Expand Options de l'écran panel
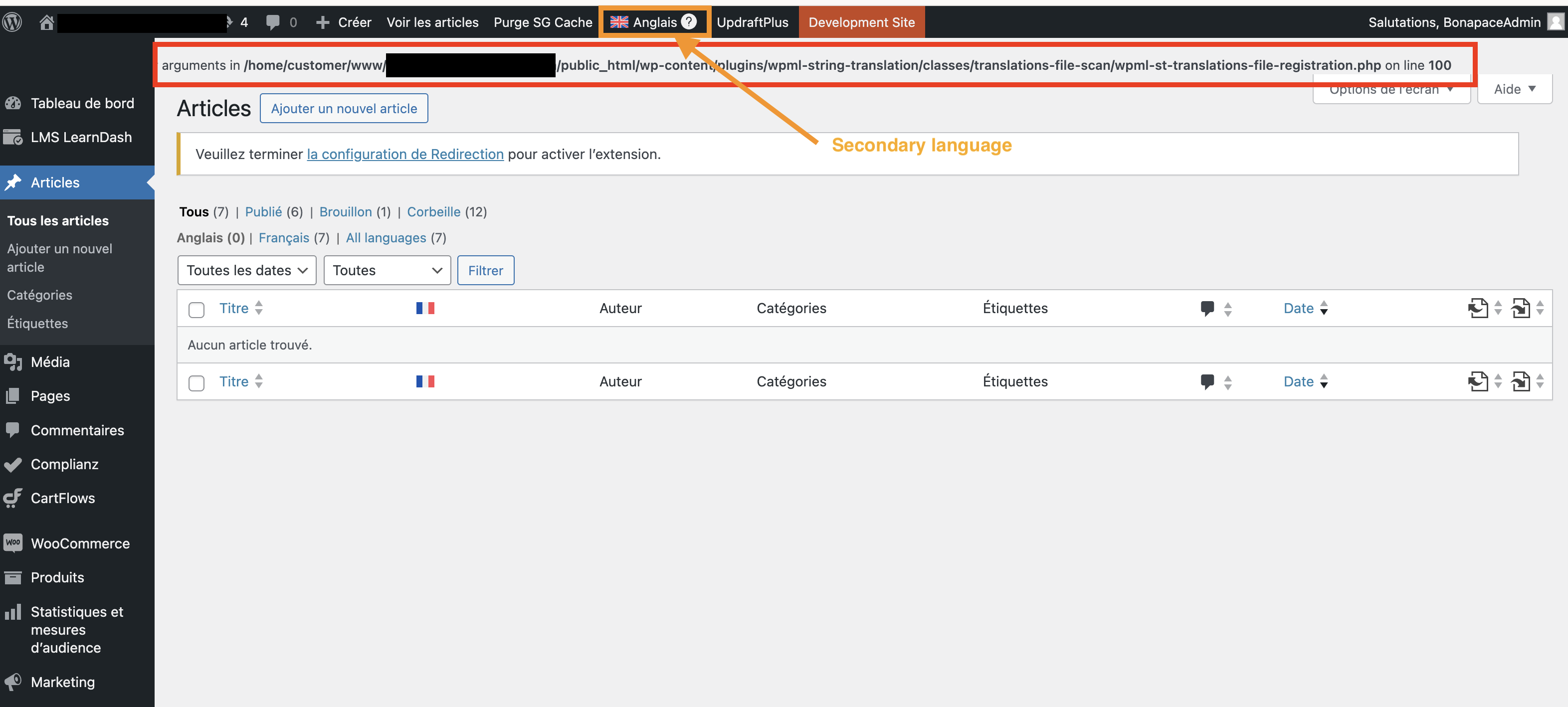This screenshot has width=1568, height=707. (1391, 89)
